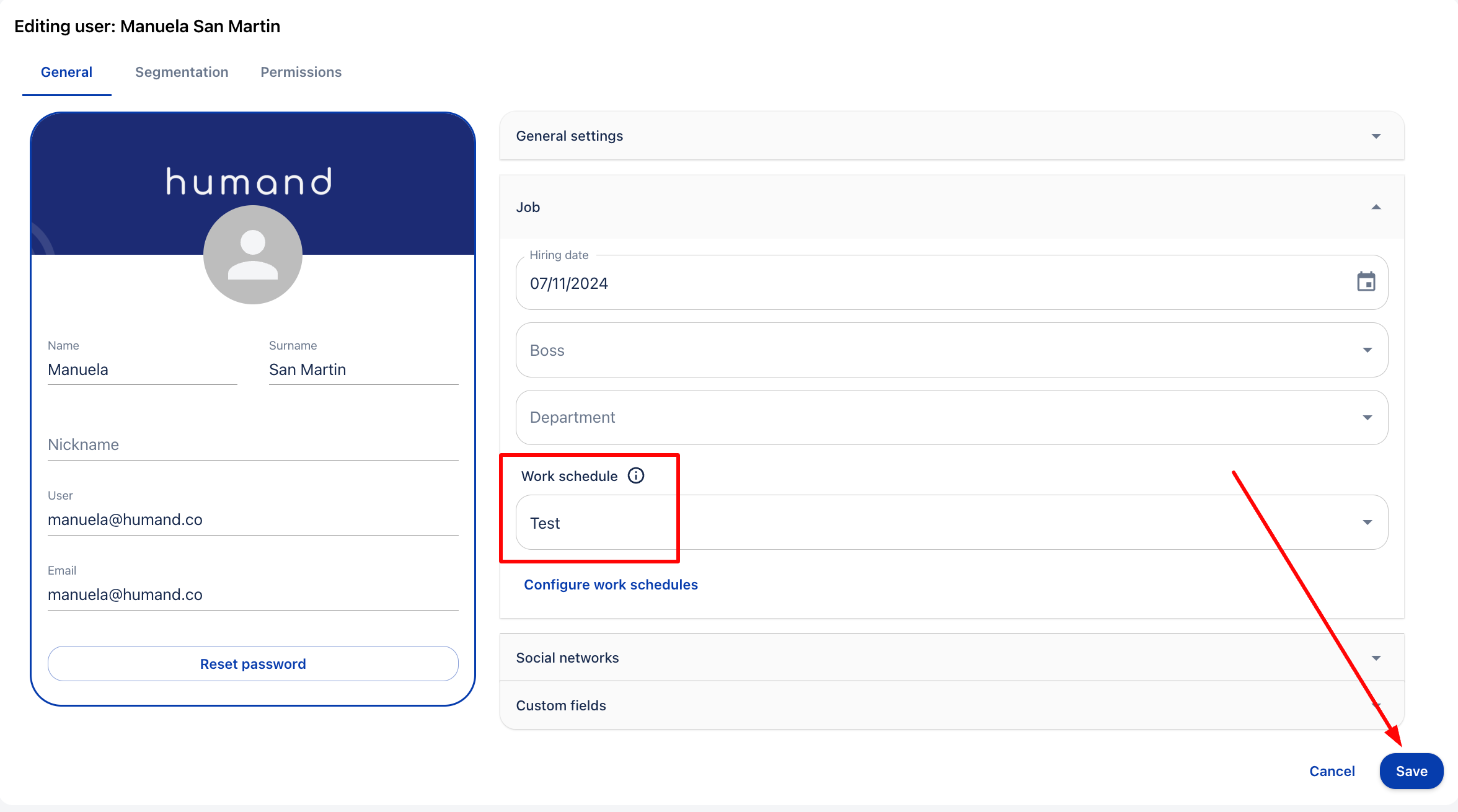Viewport: 1458px width, 812px height.
Task: Click the Save button
Action: (1411, 771)
